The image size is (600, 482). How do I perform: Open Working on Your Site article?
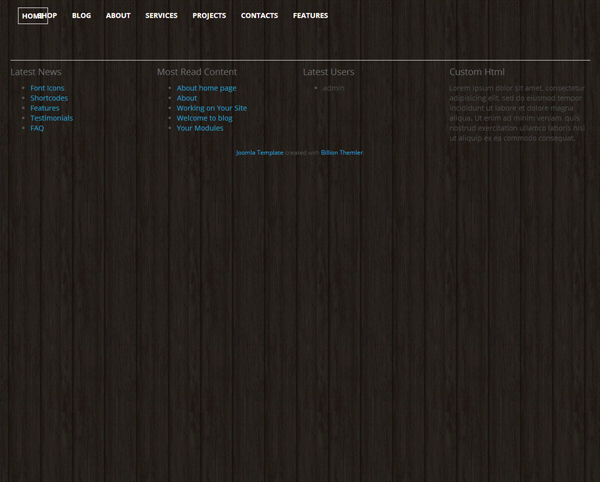[211, 108]
